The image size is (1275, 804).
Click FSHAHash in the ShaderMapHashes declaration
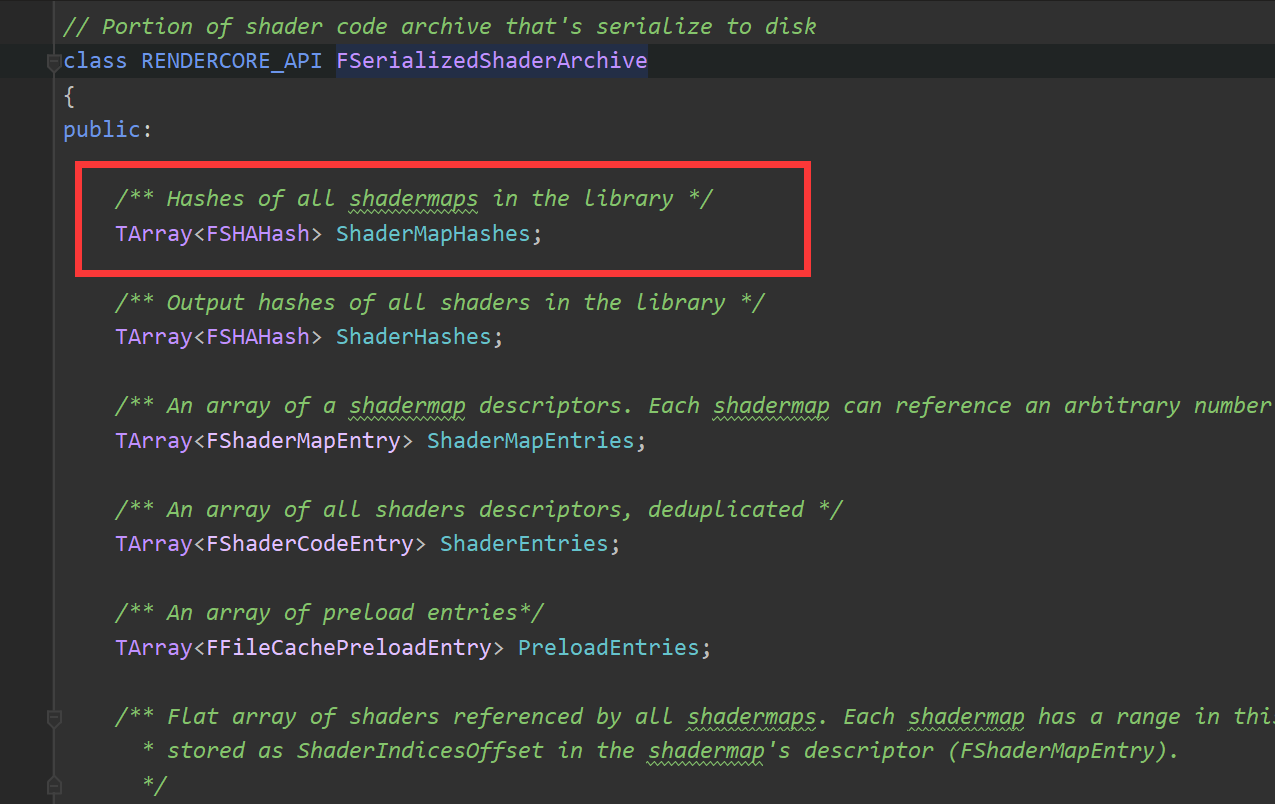coord(258,234)
